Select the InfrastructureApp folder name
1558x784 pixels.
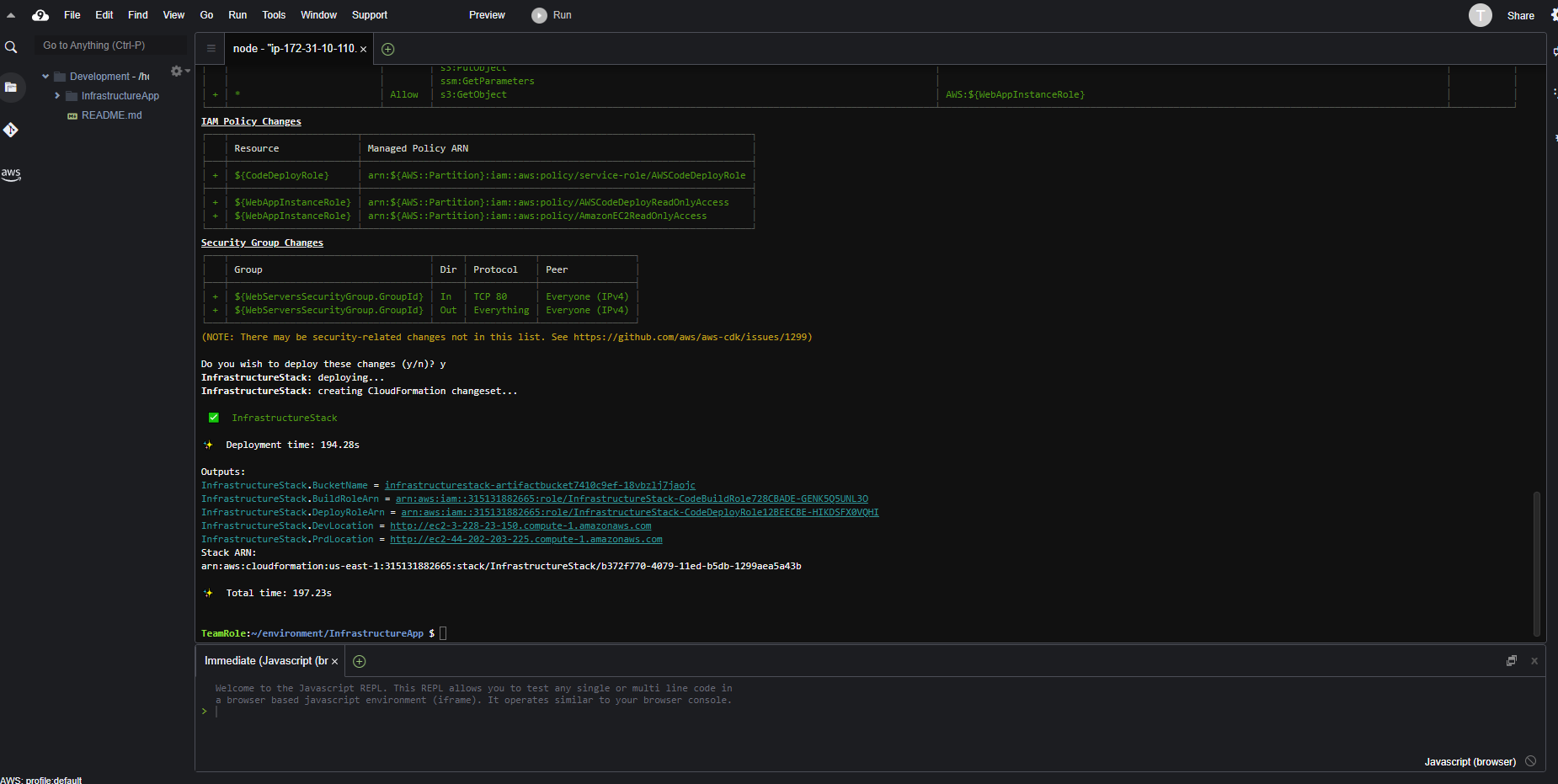(120, 96)
